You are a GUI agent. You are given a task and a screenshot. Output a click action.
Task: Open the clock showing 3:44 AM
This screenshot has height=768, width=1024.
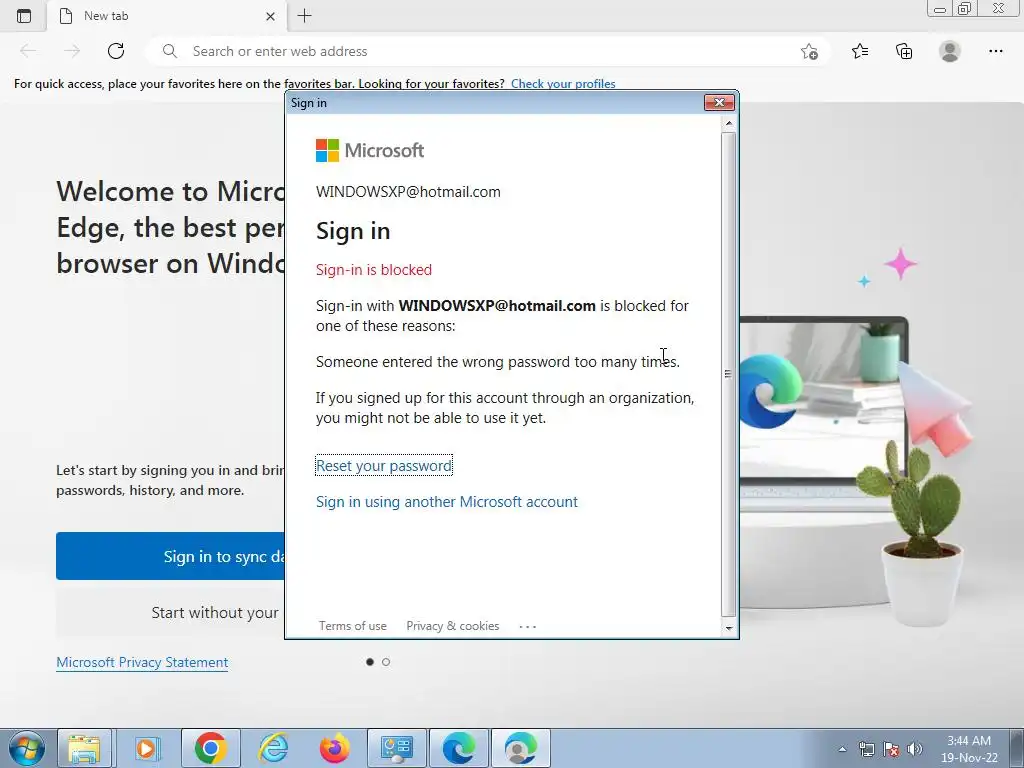969,749
